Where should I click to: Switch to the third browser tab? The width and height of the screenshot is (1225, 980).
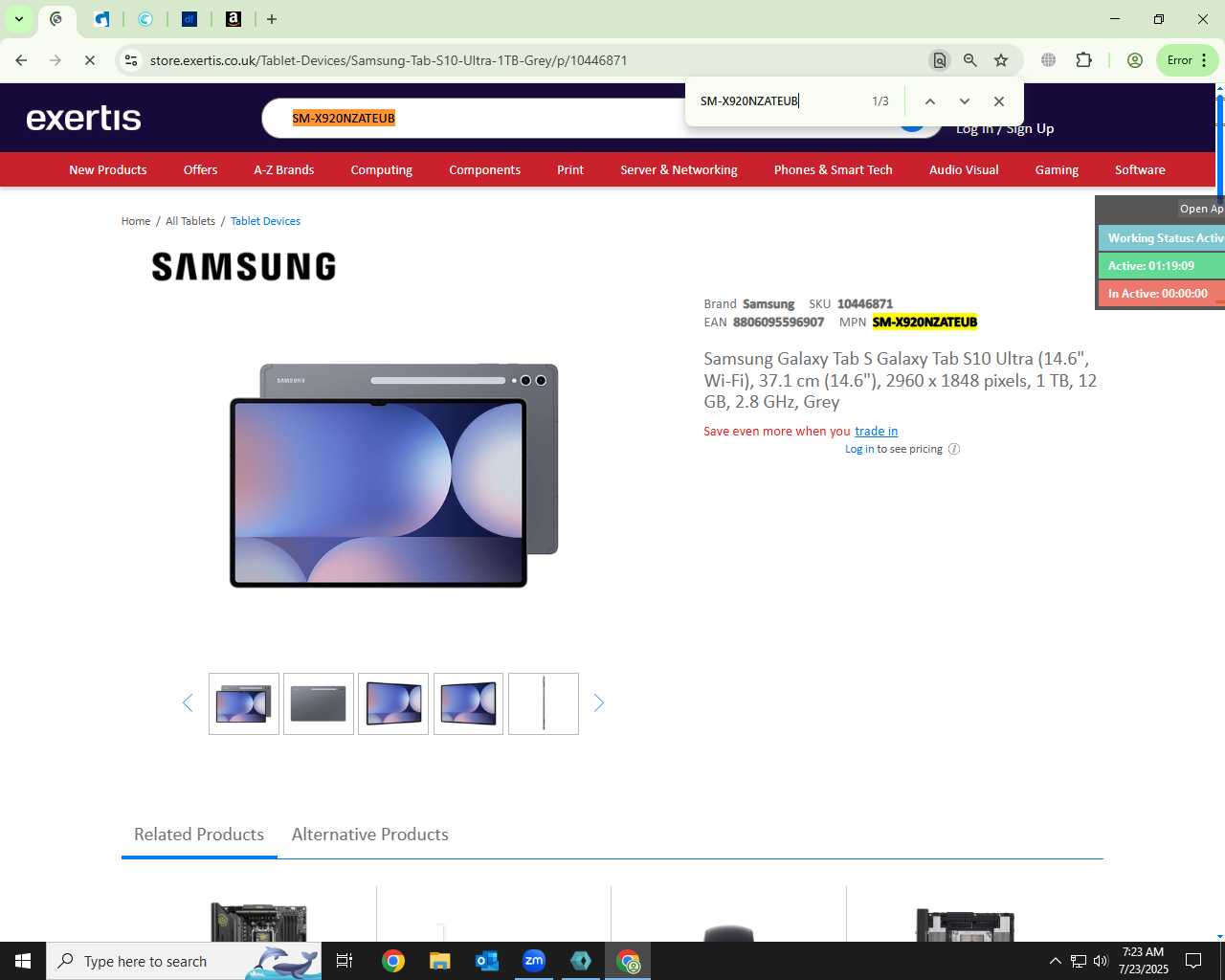(x=145, y=19)
